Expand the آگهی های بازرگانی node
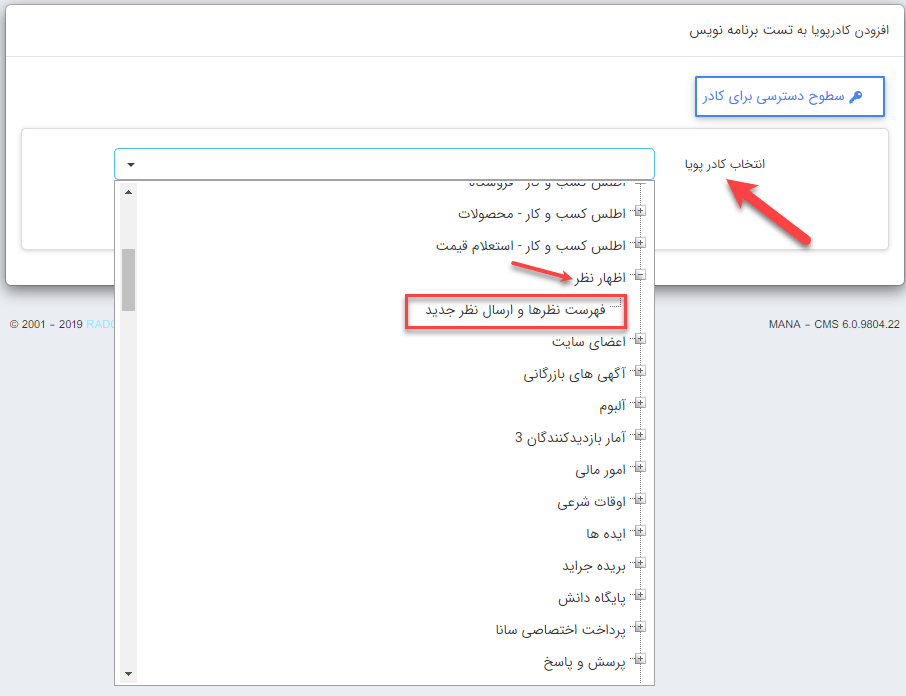Viewport: 906px width, 696px height. coord(640,372)
